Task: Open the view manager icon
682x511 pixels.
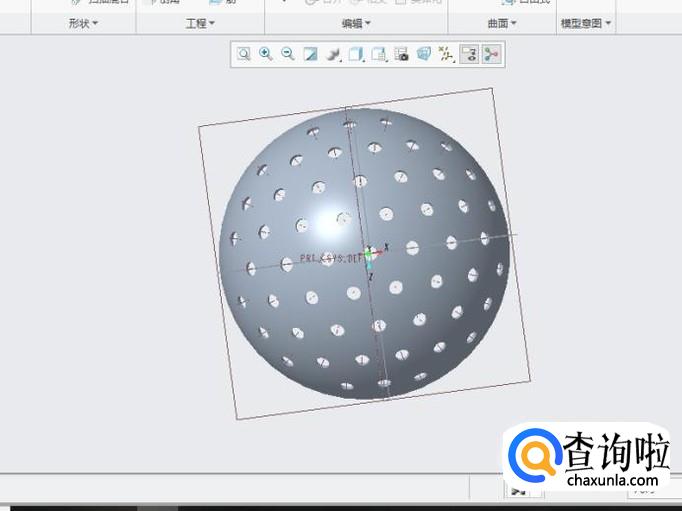Action: point(379,54)
